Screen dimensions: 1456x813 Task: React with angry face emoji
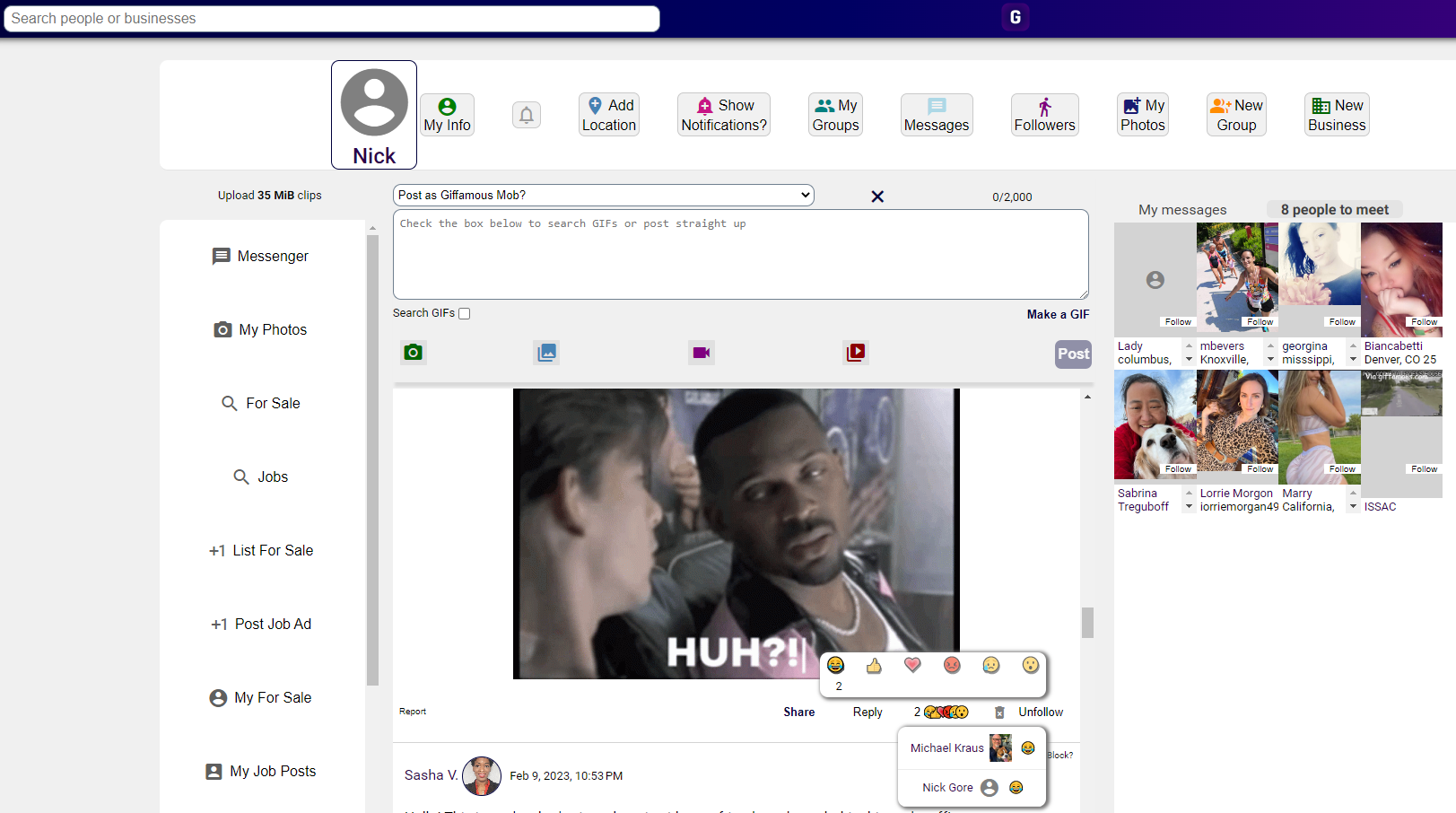tap(952, 665)
